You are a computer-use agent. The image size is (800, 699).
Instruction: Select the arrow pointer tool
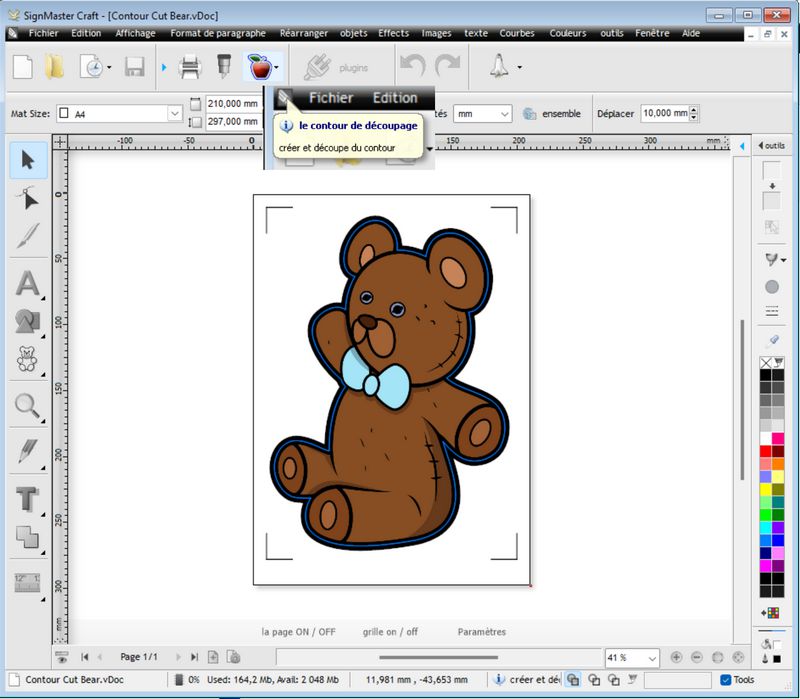[28, 160]
